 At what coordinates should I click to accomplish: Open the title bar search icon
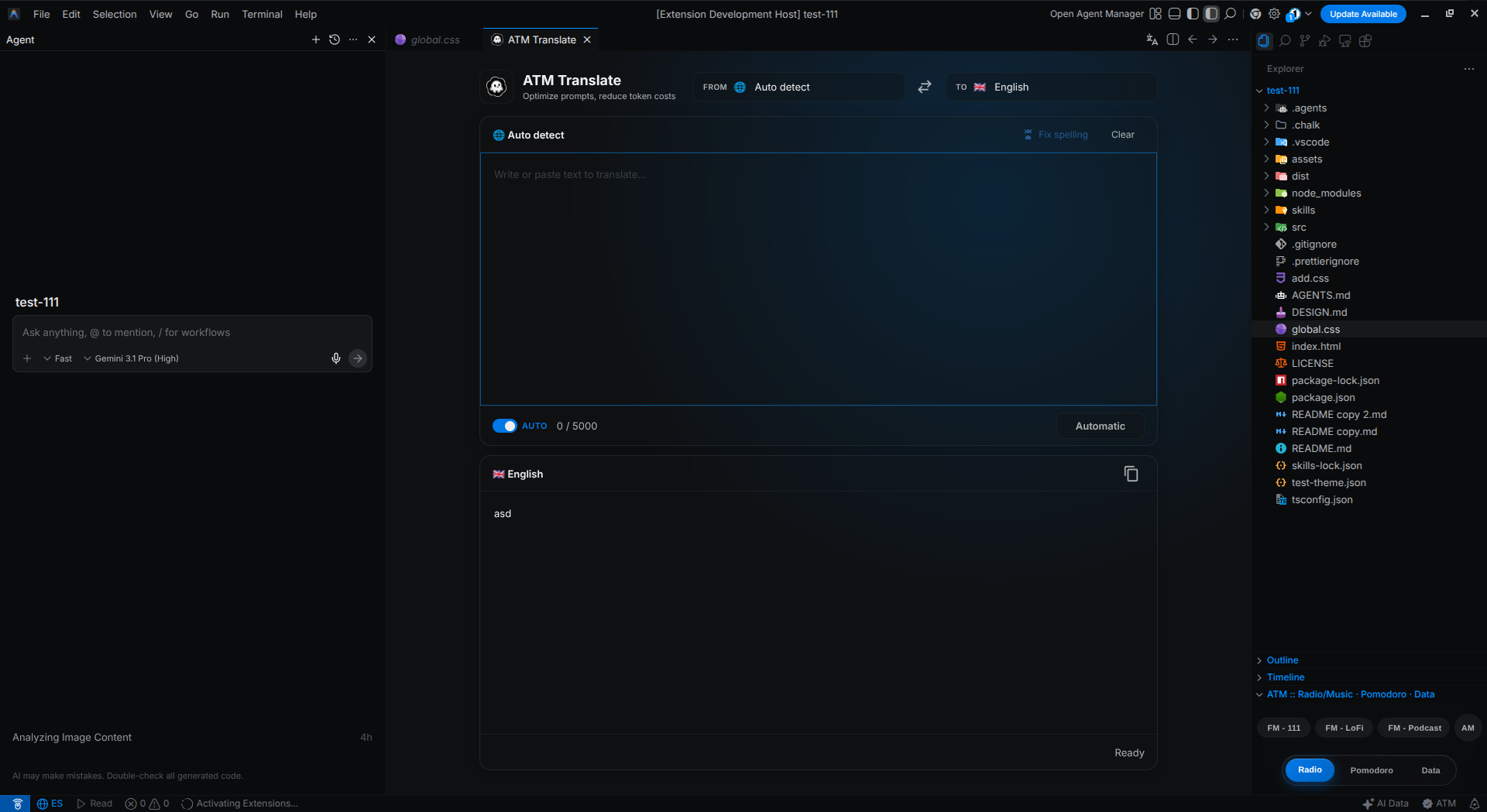(1230, 14)
